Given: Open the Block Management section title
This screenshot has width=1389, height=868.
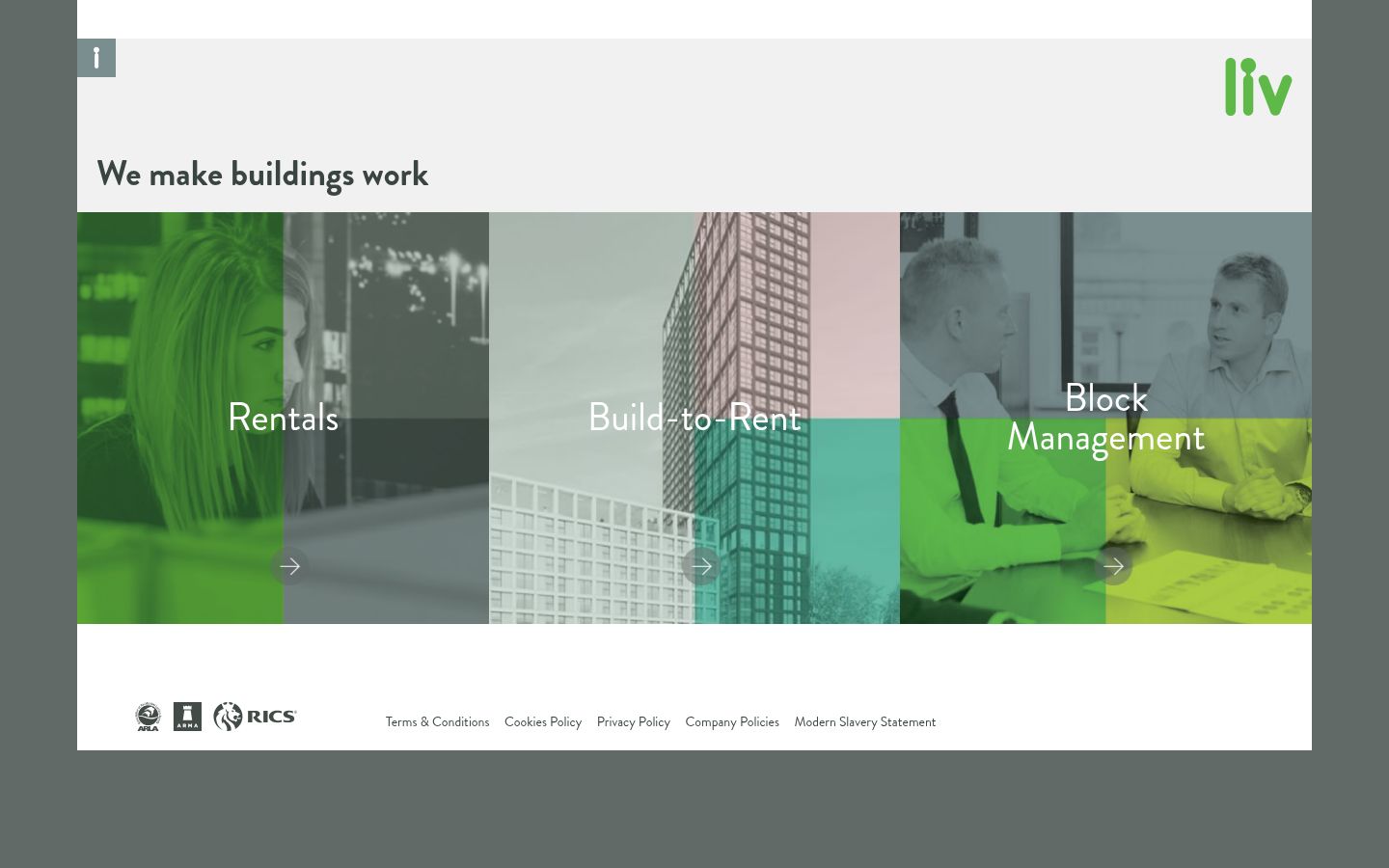Looking at the screenshot, I should click(x=1105, y=418).
